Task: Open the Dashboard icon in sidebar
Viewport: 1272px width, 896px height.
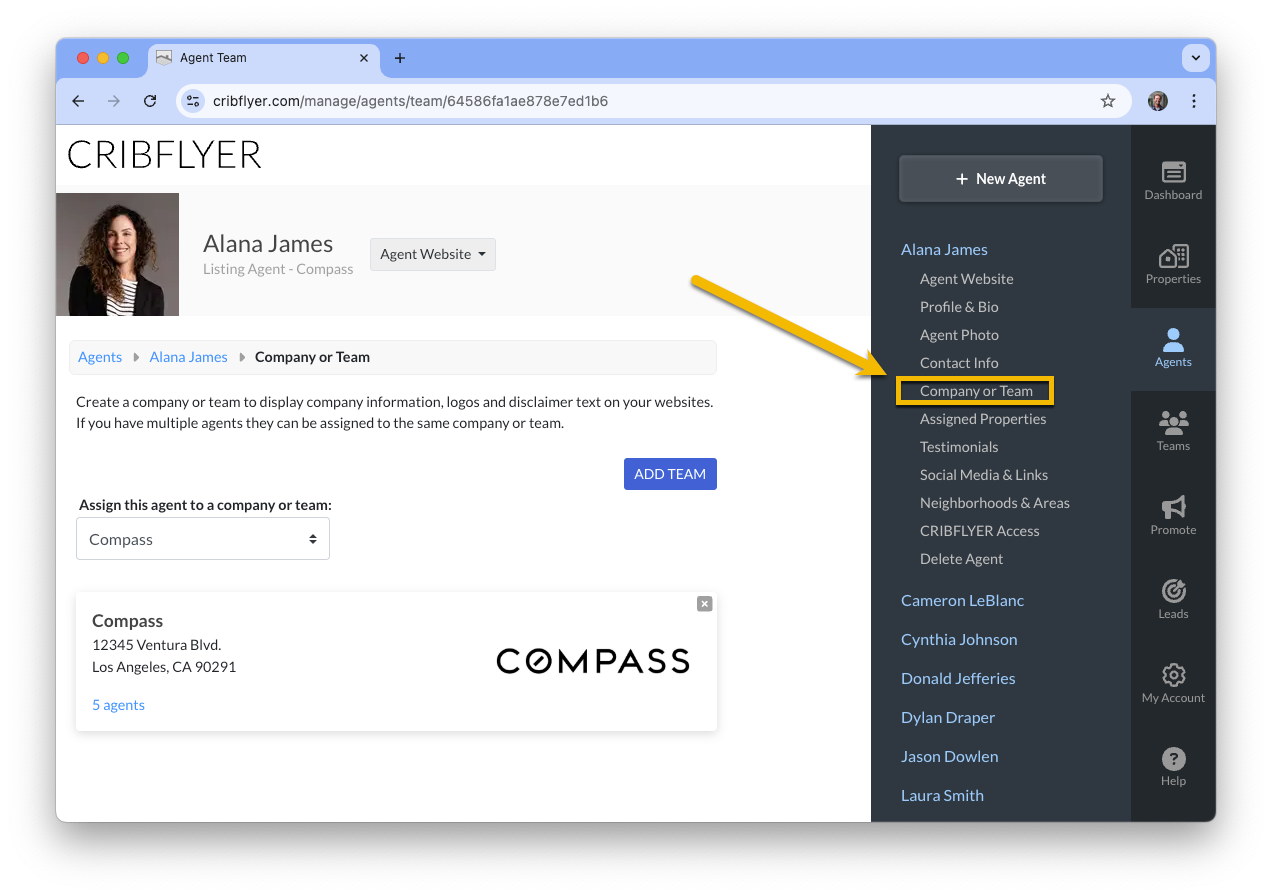Action: point(1173,172)
